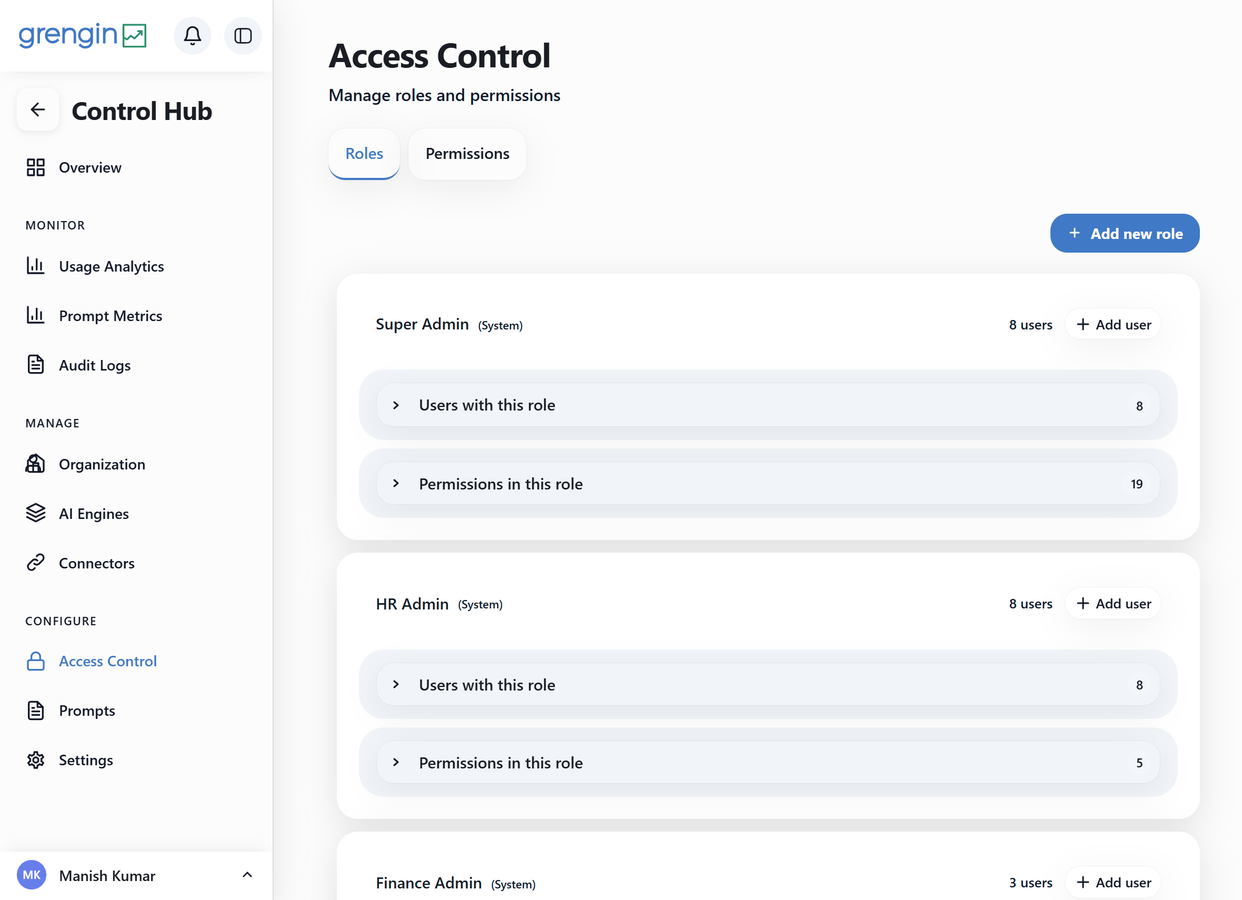The width and height of the screenshot is (1242, 900).
Task: Add user to the Super Admin role
Action: (1113, 324)
